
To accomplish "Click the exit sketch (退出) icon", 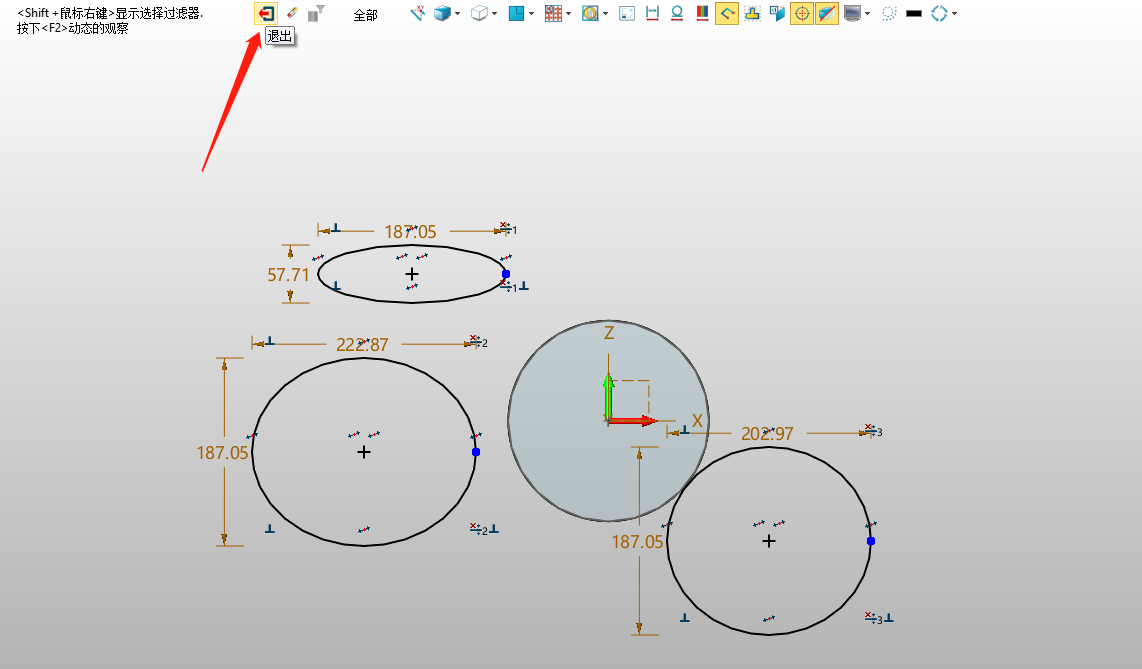I will pyautogui.click(x=265, y=14).
